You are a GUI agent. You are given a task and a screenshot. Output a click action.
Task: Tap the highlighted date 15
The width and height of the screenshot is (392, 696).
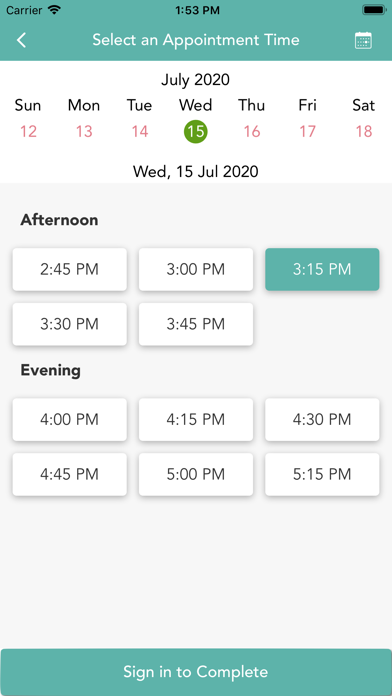click(x=196, y=131)
